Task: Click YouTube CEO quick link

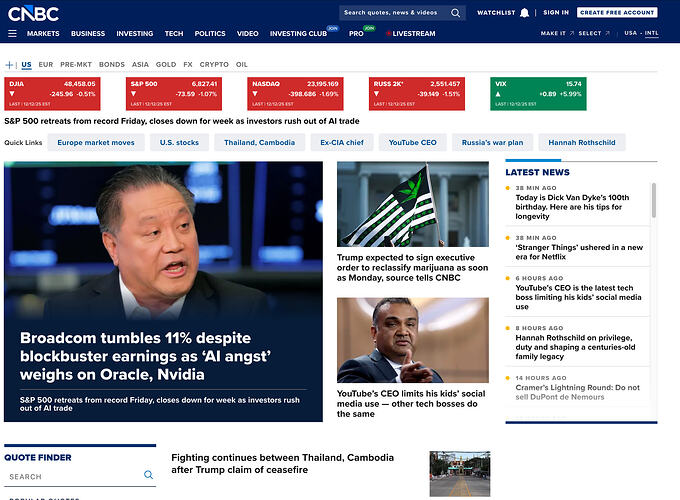Action: [412, 142]
